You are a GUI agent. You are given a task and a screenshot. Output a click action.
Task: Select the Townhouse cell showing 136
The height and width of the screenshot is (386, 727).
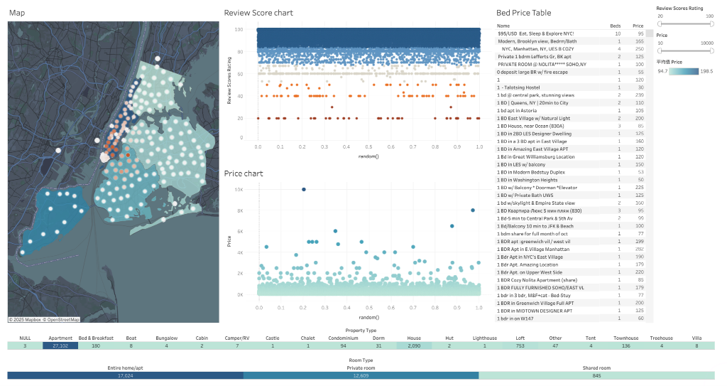[x=626, y=346]
